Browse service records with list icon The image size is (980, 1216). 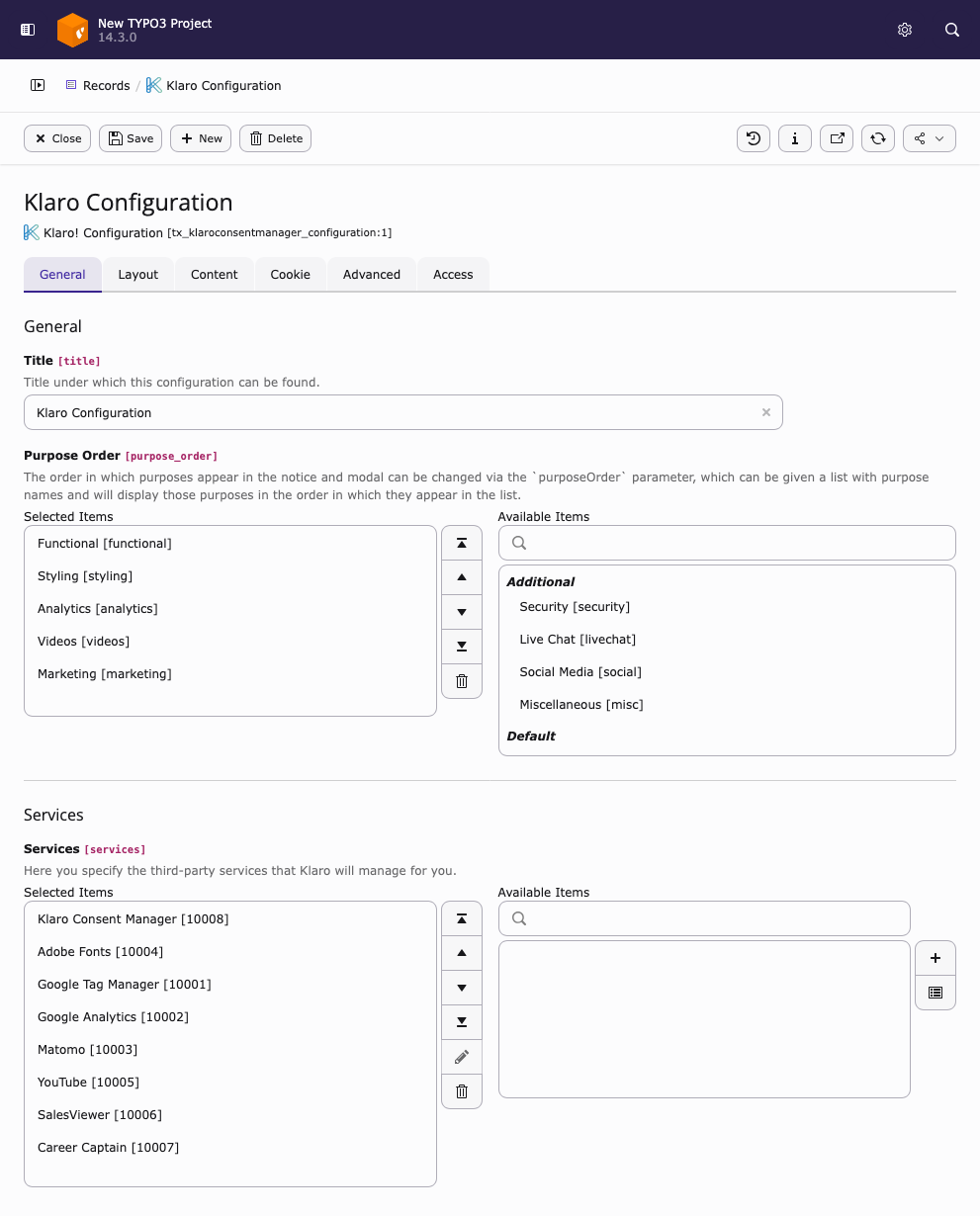pos(935,993)
